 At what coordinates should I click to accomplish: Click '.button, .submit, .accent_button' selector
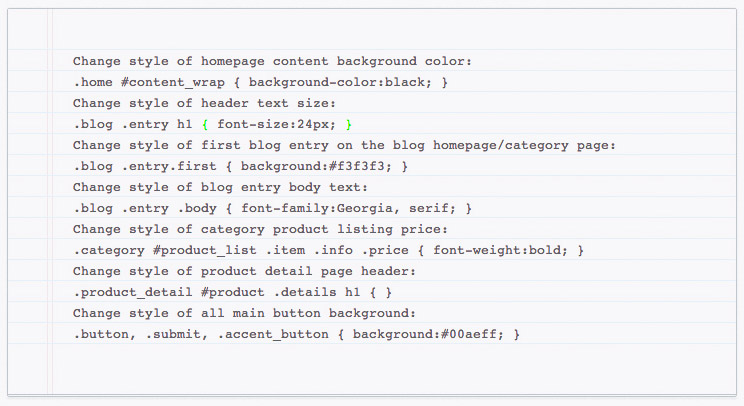click(x=201, y=334)
